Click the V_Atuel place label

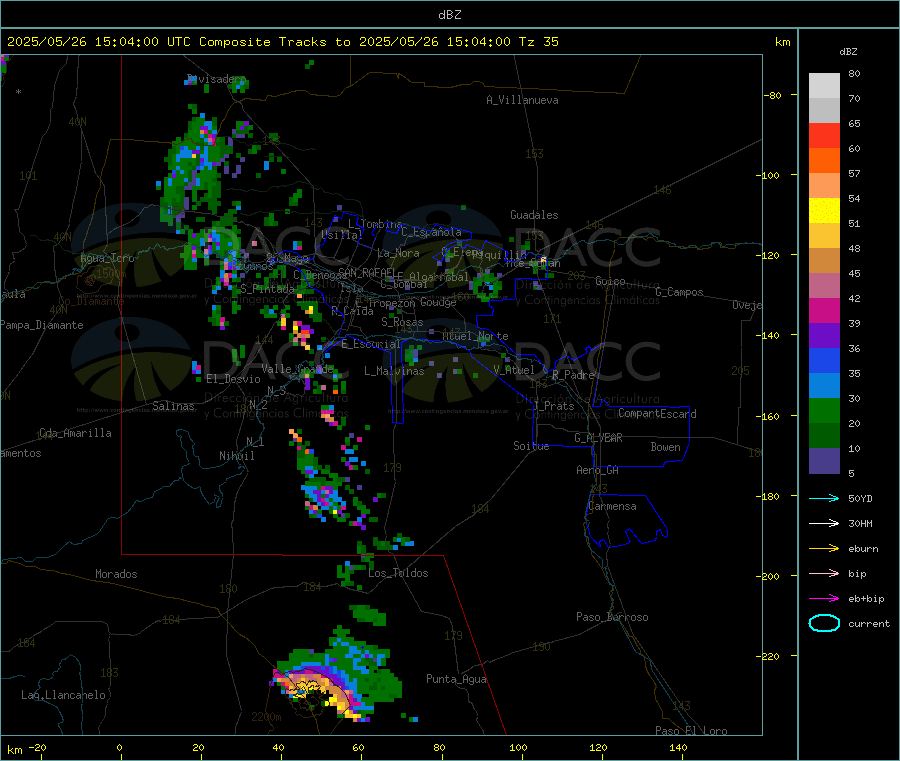[x=514, y=370]
